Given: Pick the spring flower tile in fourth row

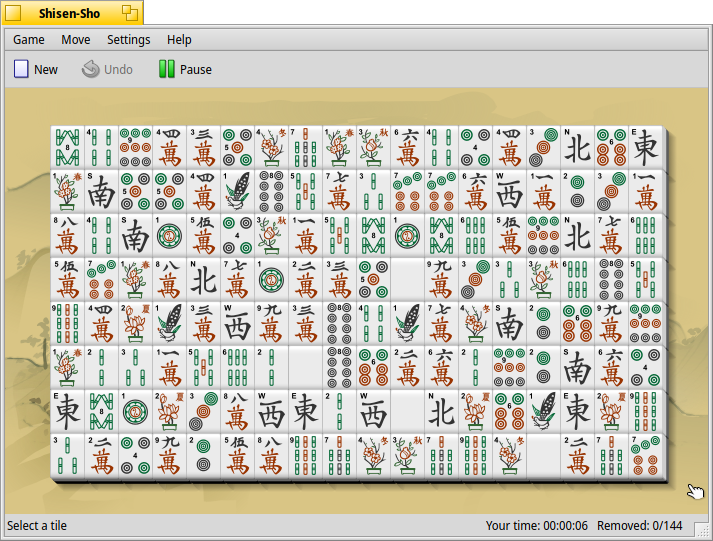Looking at the screenshot, I should (136, 280).
